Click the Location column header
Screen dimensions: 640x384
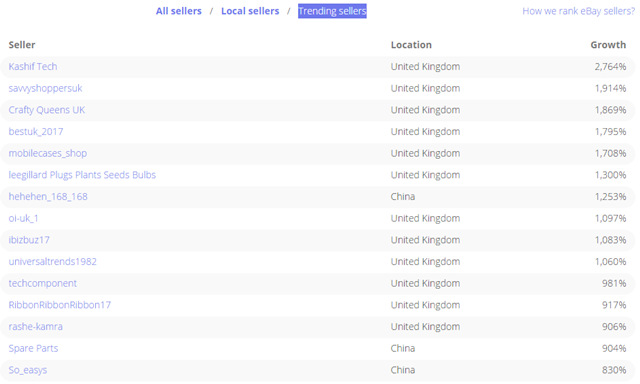[x=411, y=45]
